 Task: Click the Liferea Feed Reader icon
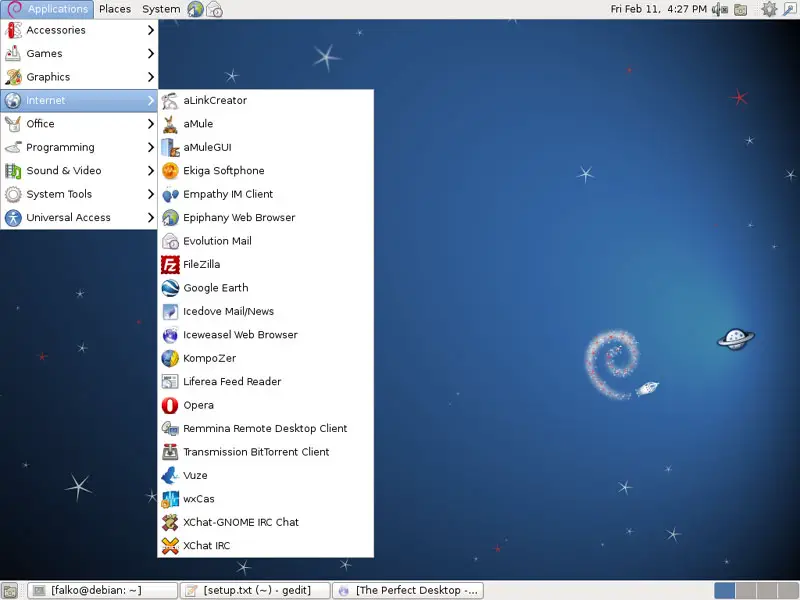[x=170, y=382]
